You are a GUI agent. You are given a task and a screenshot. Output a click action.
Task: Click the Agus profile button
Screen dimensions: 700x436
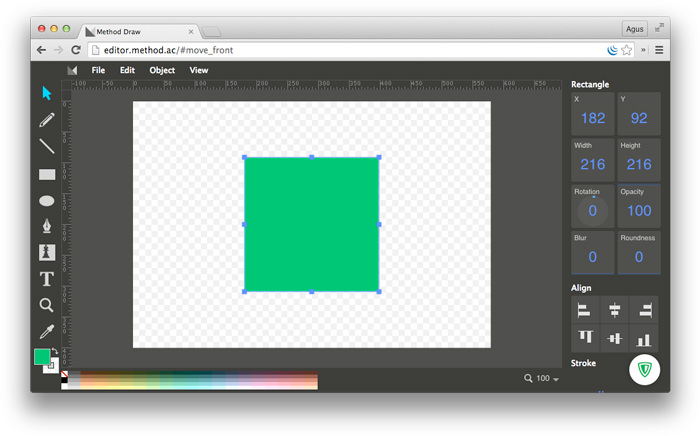click(x=634, y=29)
